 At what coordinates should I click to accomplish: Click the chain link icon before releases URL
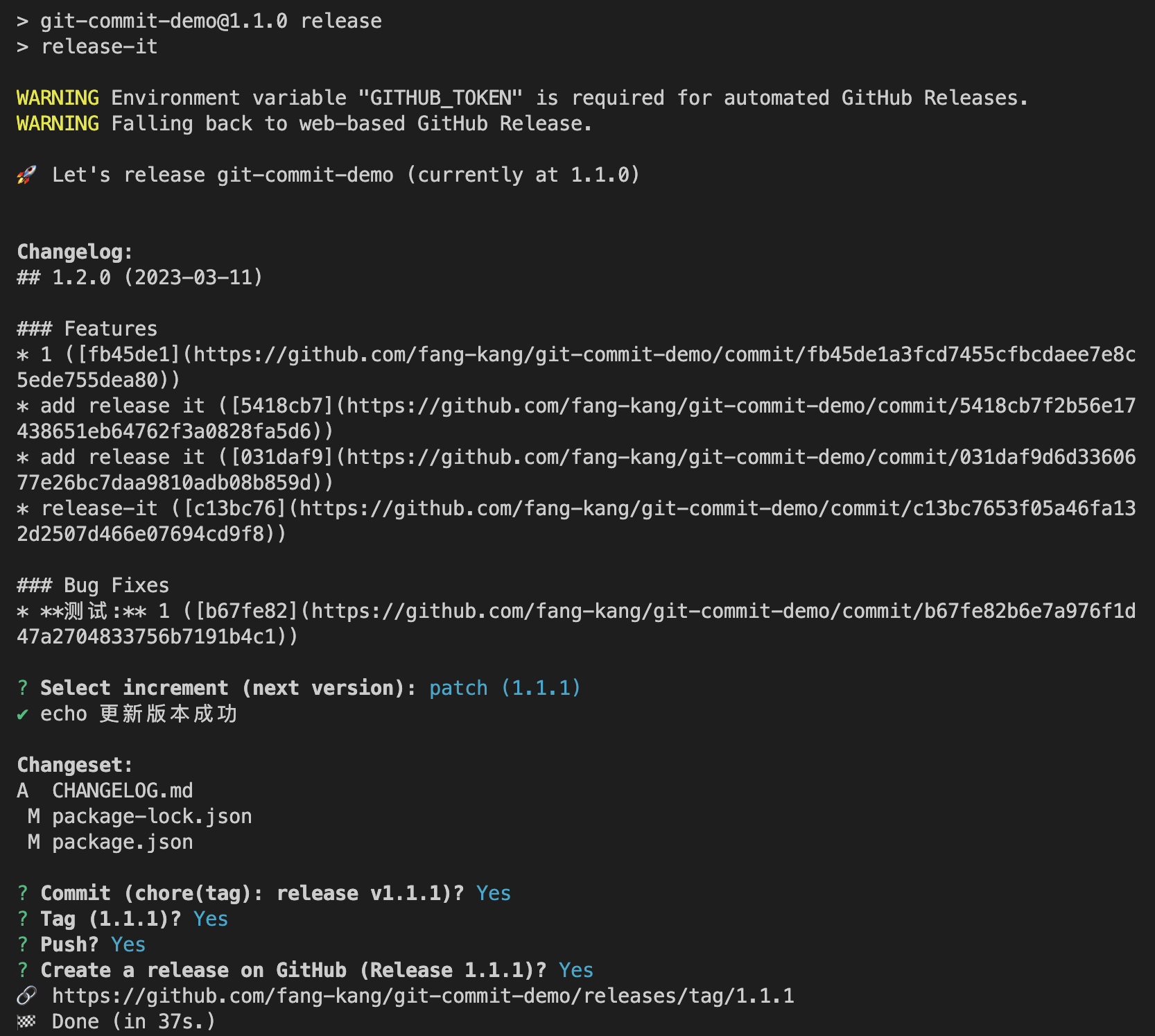point(26,996)
